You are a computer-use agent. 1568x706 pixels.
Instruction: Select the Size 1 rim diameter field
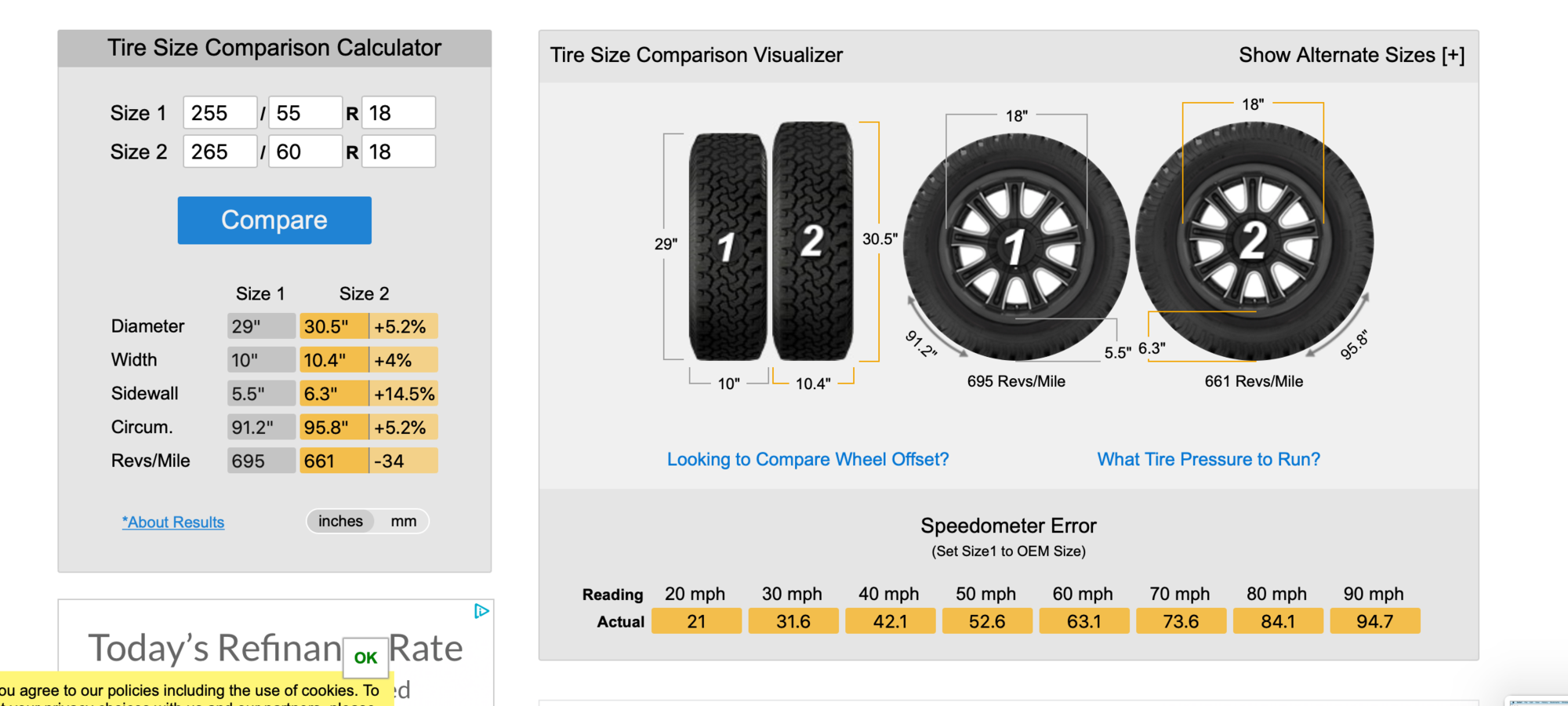click(x=398, y=112)
